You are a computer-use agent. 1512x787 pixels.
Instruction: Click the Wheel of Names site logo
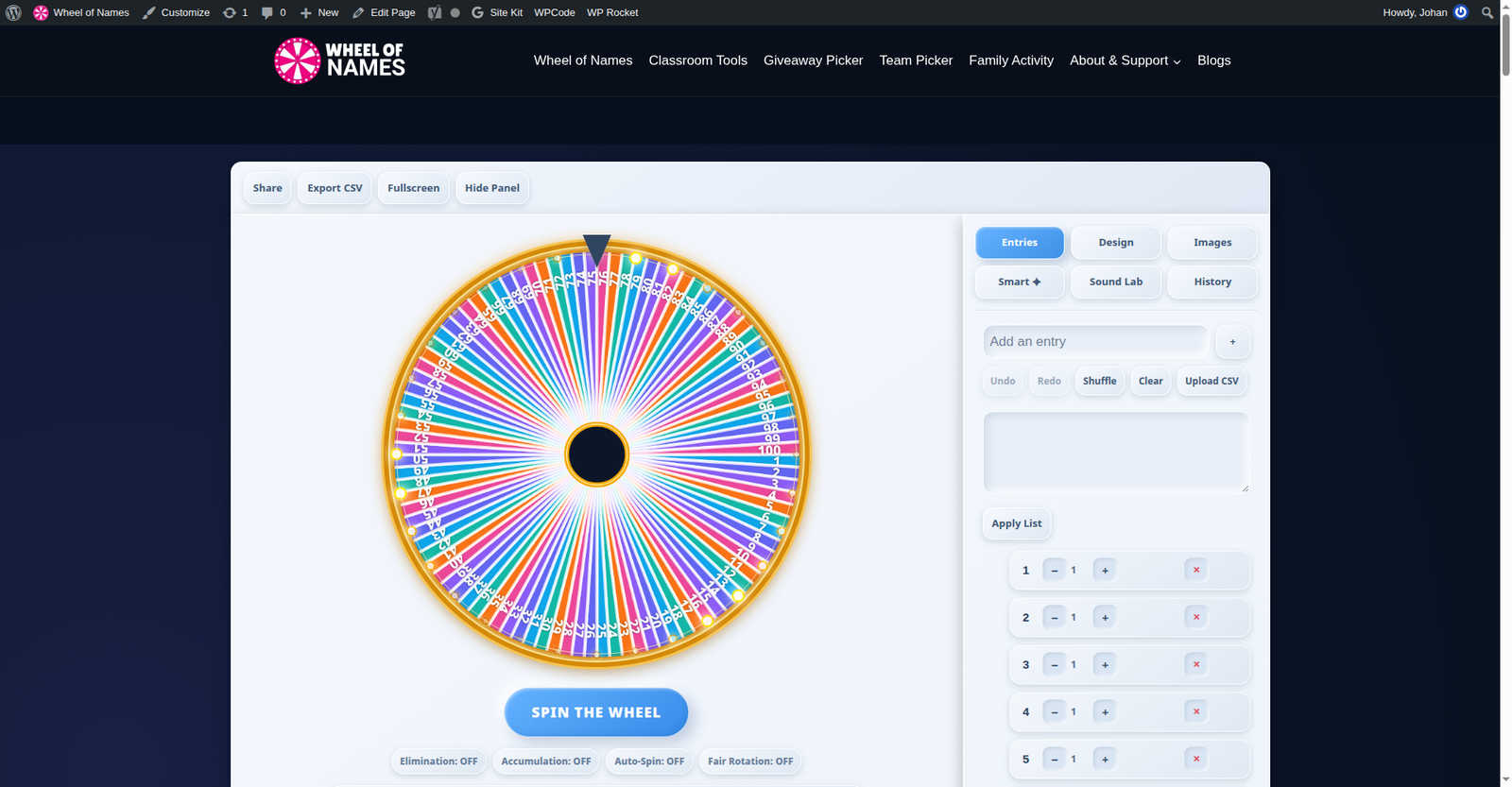coord(339,60)
